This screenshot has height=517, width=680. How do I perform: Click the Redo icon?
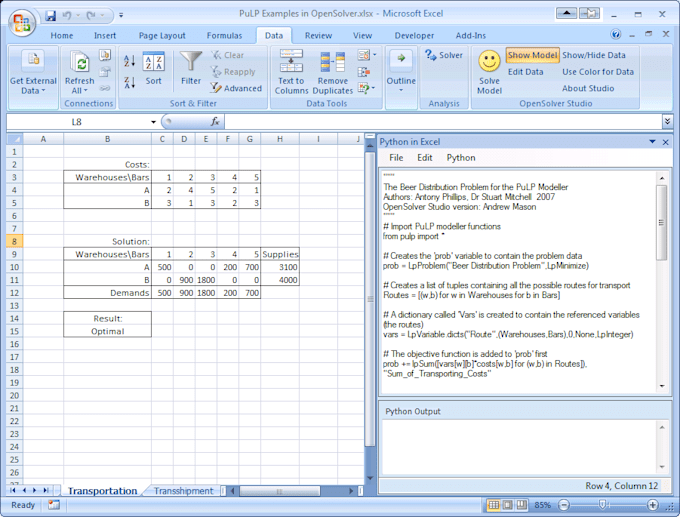coord(91,16)
